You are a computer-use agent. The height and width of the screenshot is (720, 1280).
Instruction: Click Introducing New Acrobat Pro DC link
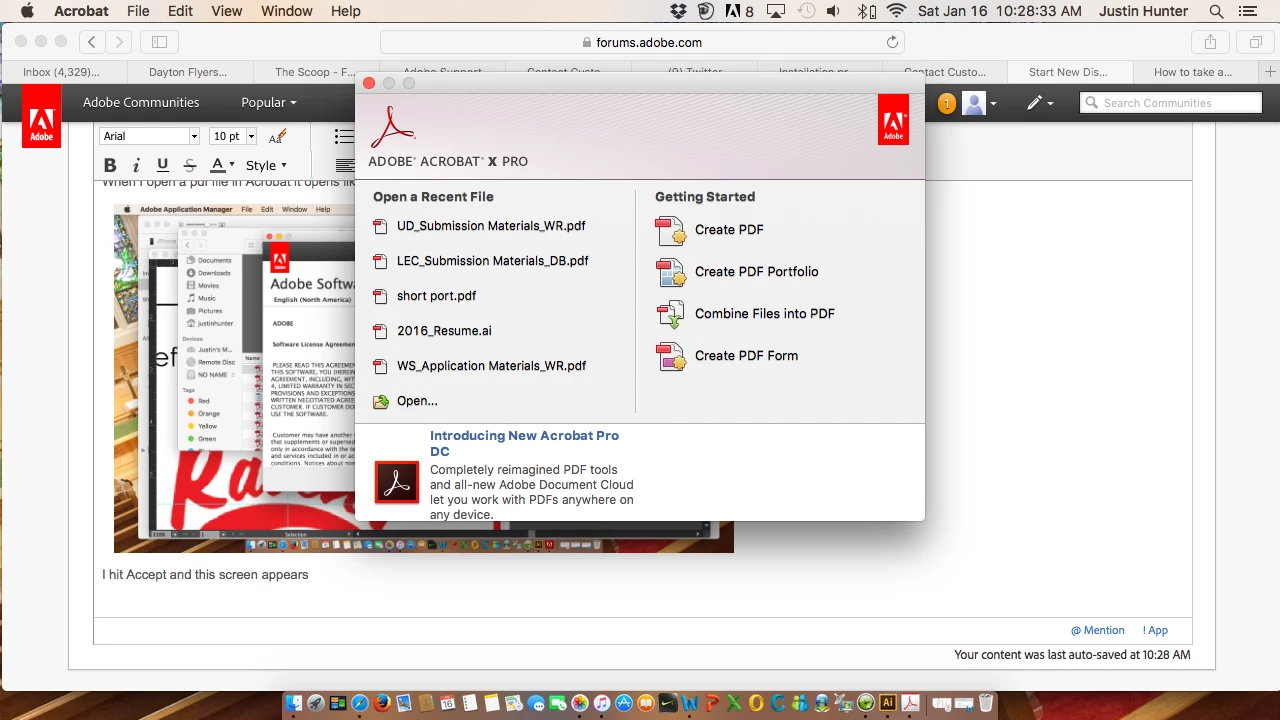[x=524, y=443]
